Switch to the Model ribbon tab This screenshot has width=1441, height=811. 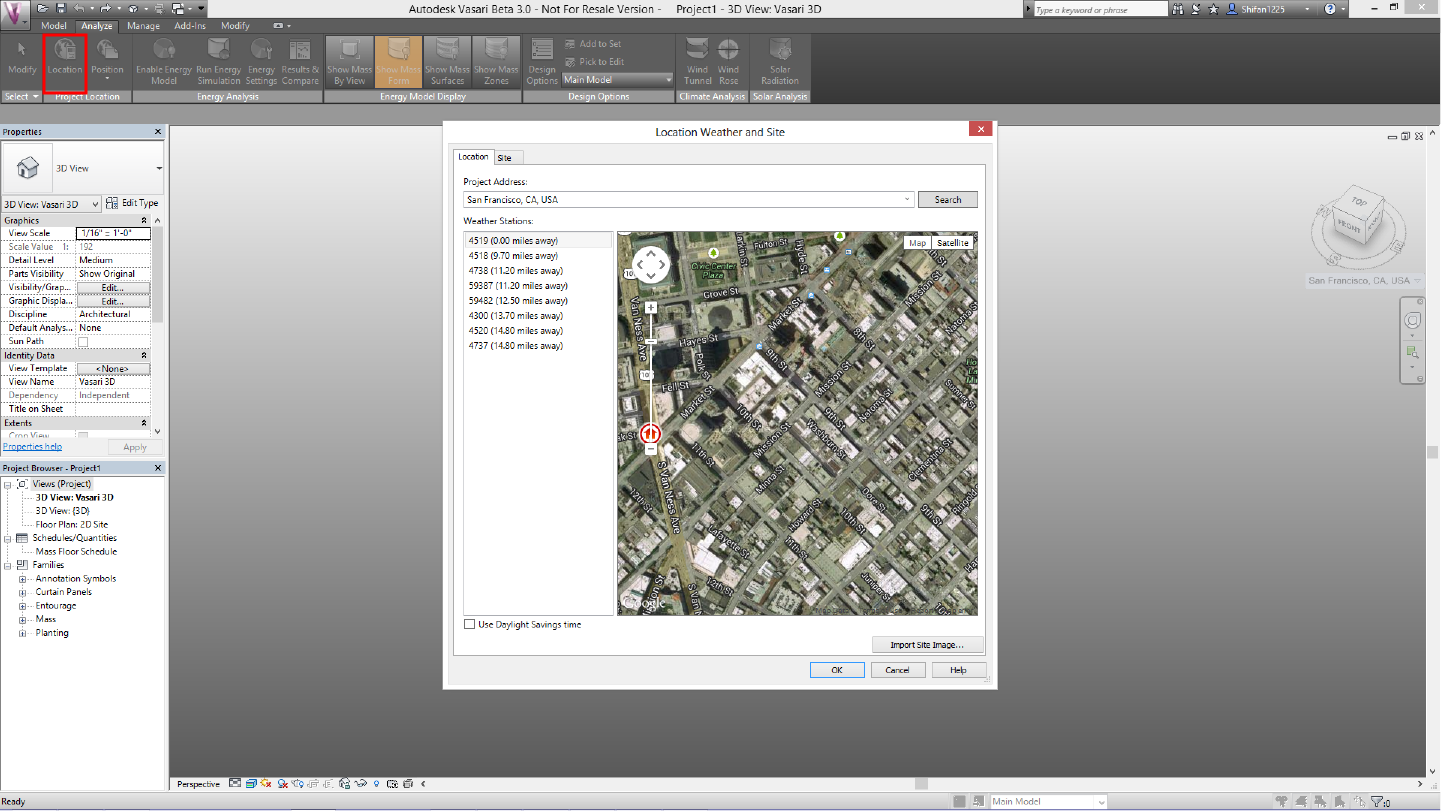(54, 26)
